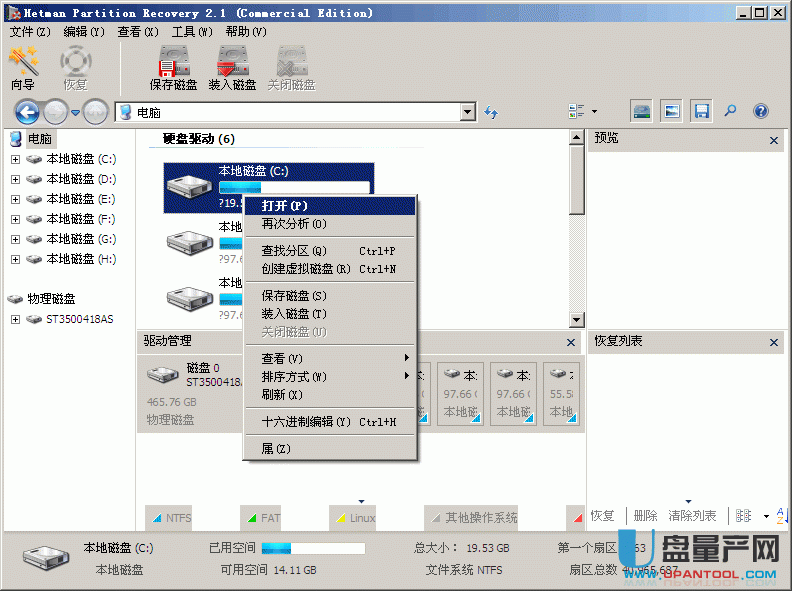792x591 pixels.
Task: Click the 保存磁盘 save disk toolbar icon
Action: point(173,68)
